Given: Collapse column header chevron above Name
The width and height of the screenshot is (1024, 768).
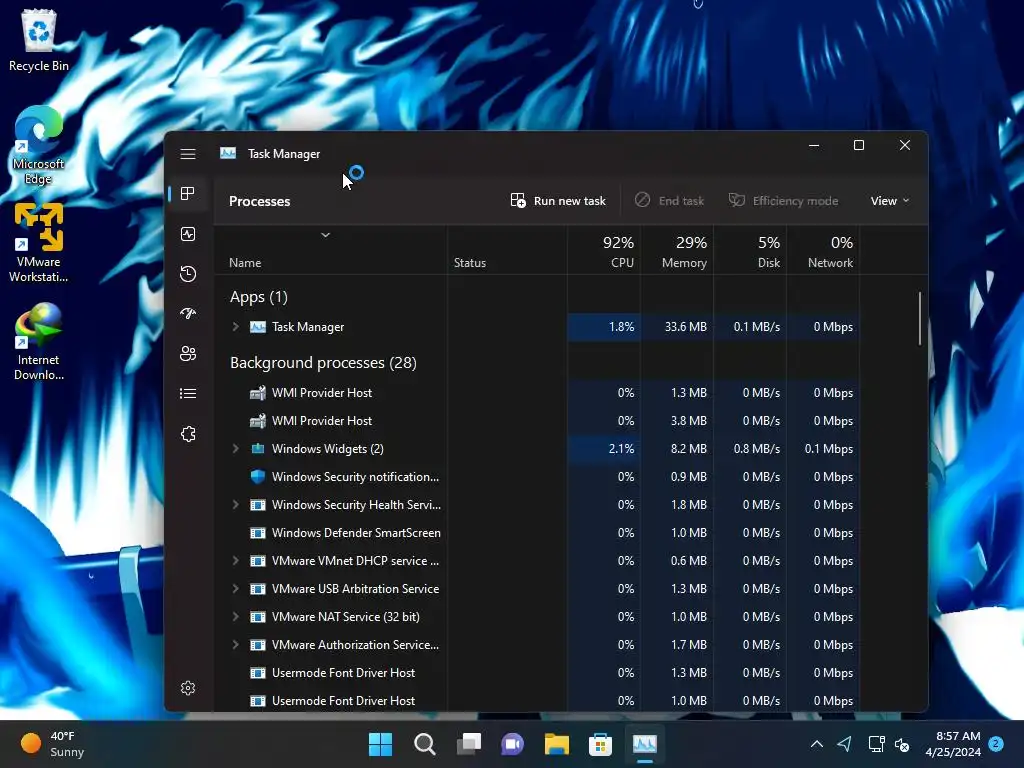Looking at the screenshot, I should (x=325, y=235).
